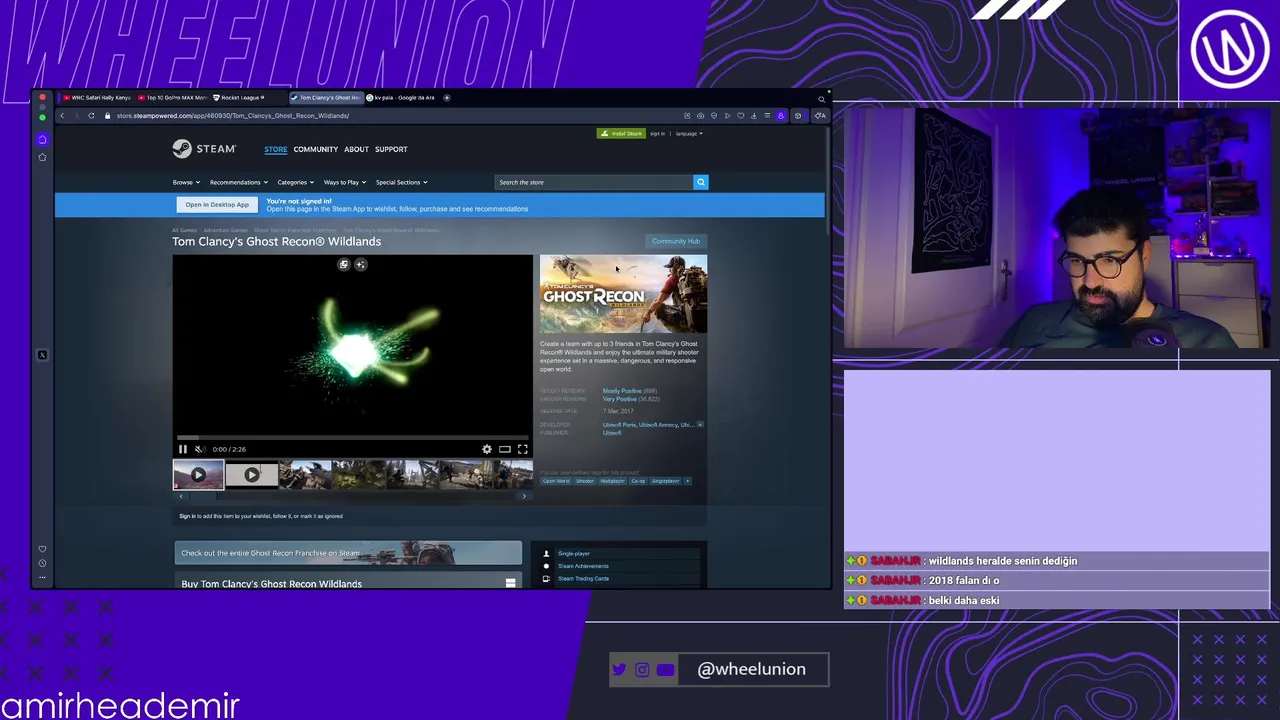Reload the page in the browser
The height and width of the screenshot is (720, 1280).
(x=91, y=115)
